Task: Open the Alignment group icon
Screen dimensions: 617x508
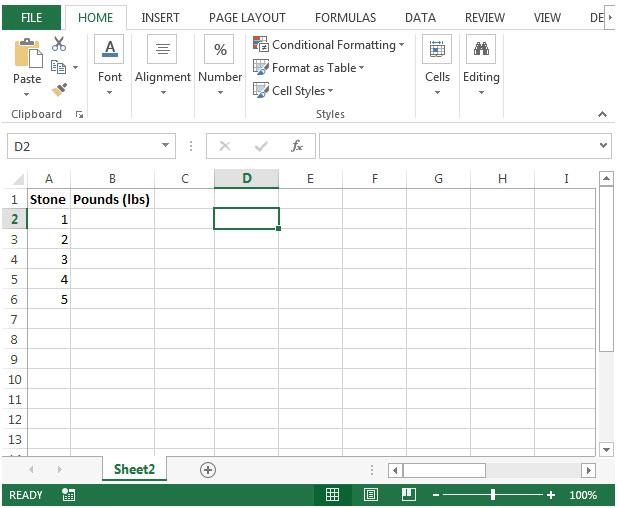Action: 162,49
